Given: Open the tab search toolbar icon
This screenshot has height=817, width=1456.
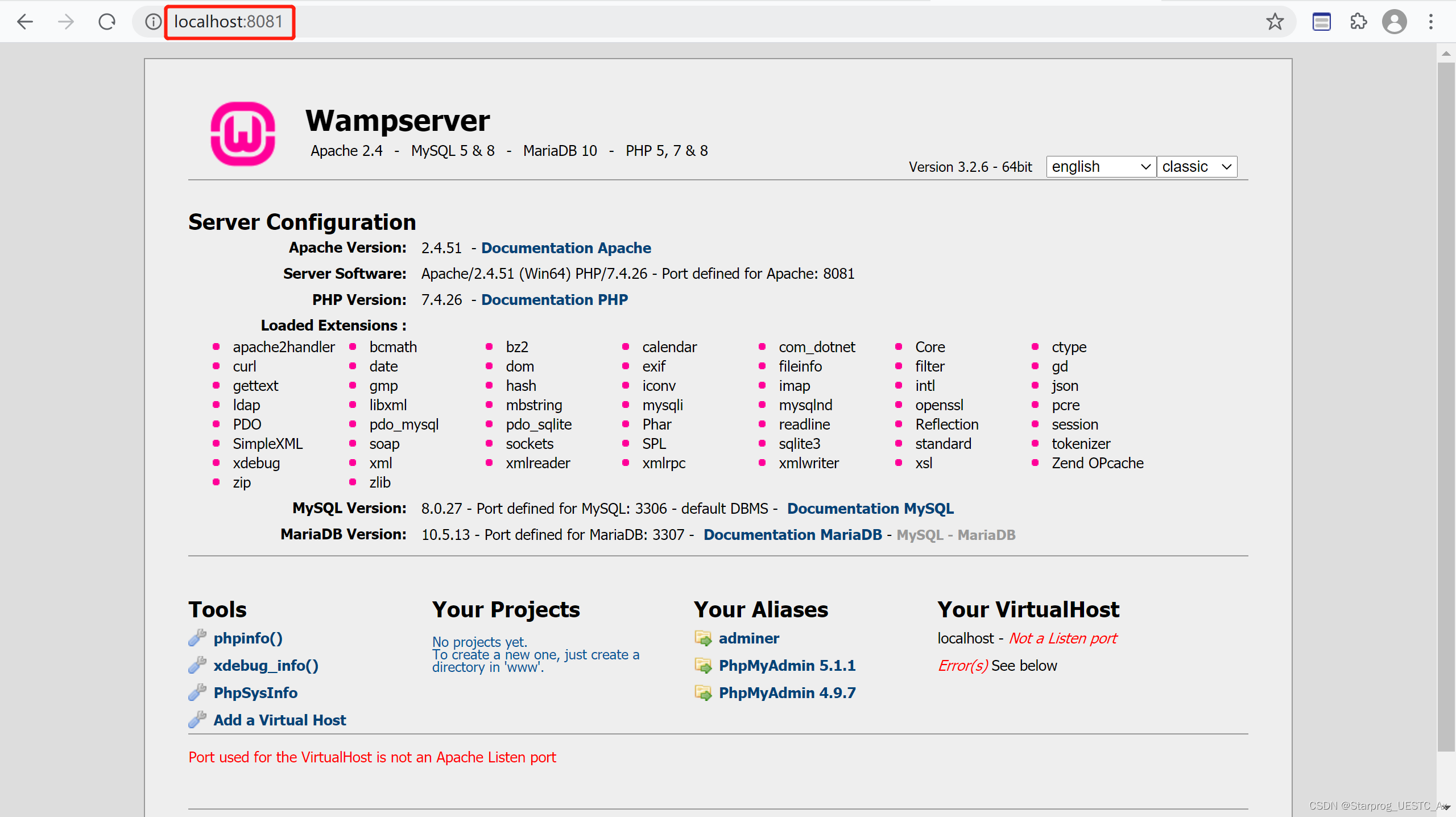Looking at the screenshot, I should point(1321,22).
